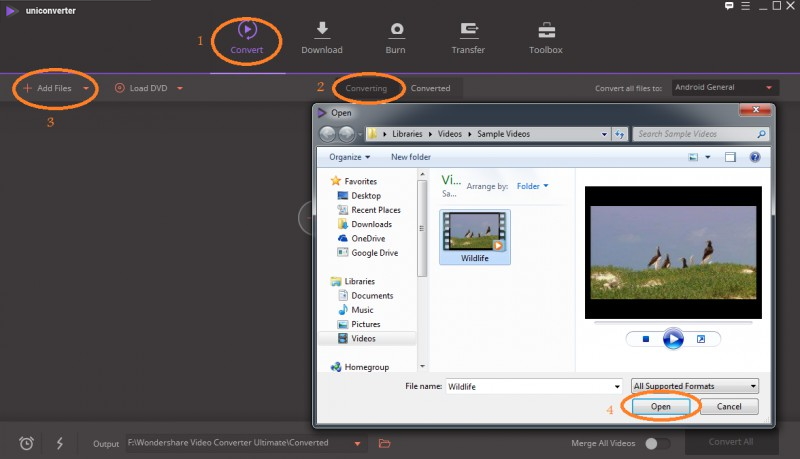Click the Stop button in preview player

(645, 339)
